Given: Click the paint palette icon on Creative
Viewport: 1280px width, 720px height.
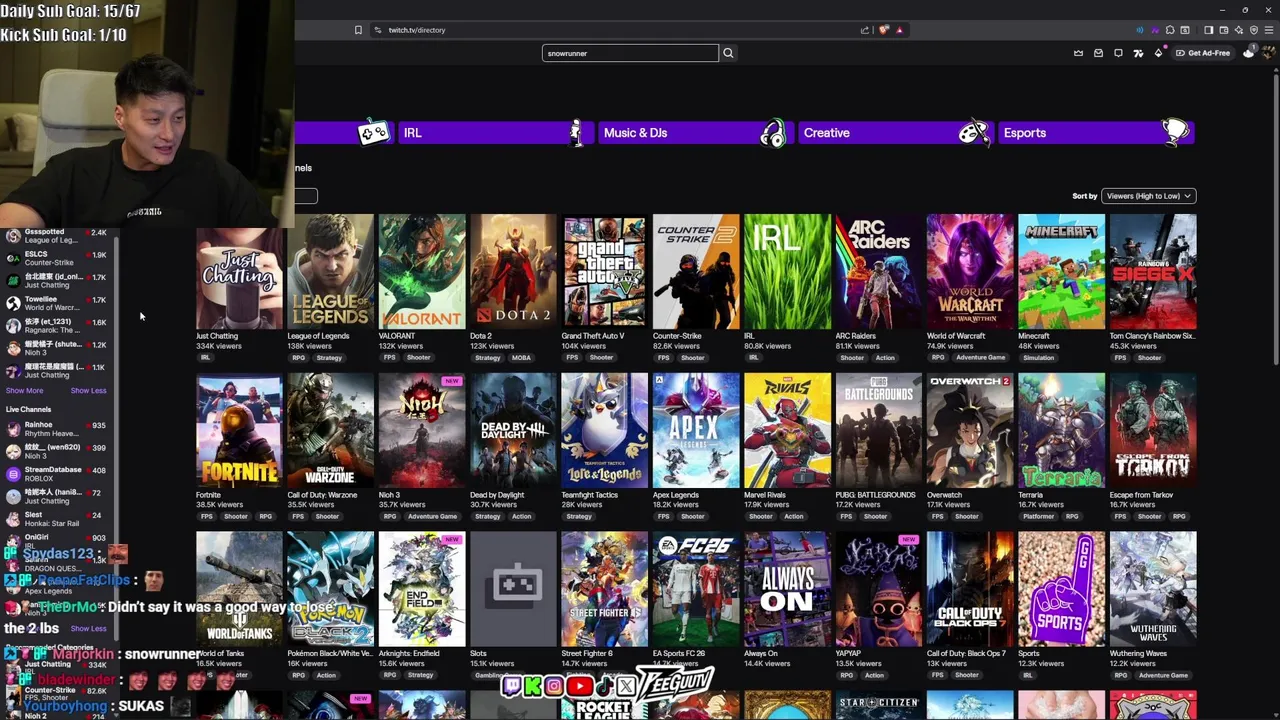Looking at the screenshot, I should [x=973, y=132].
